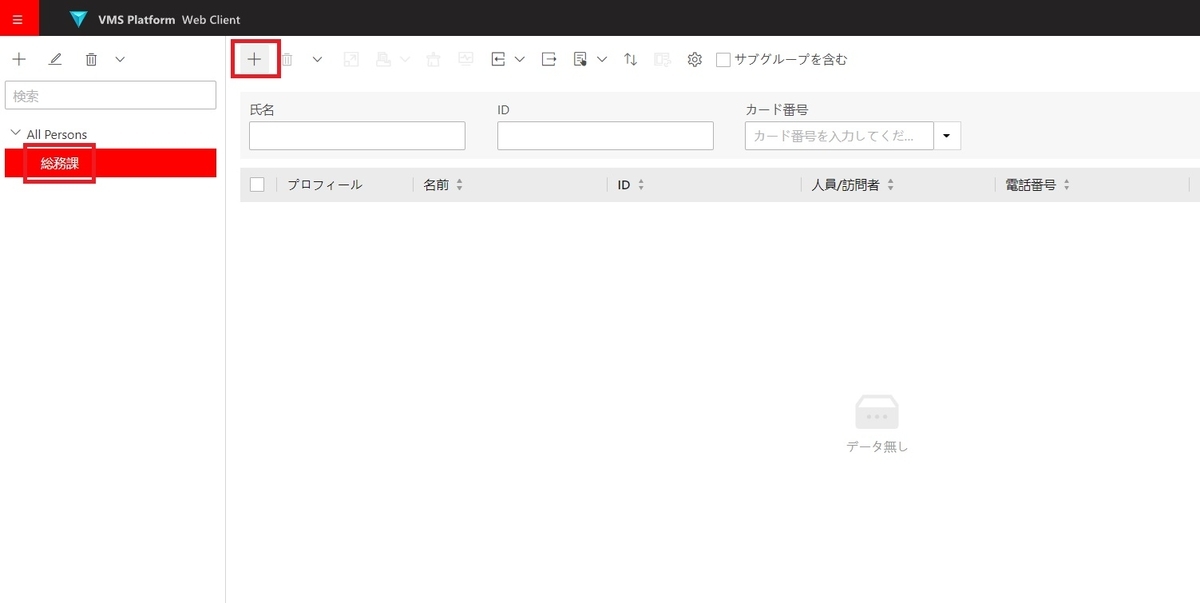This screenshot has height=603, width=1200.
Task: Open the hamburger menu in the top-left corner
Action: coord(18,18)
